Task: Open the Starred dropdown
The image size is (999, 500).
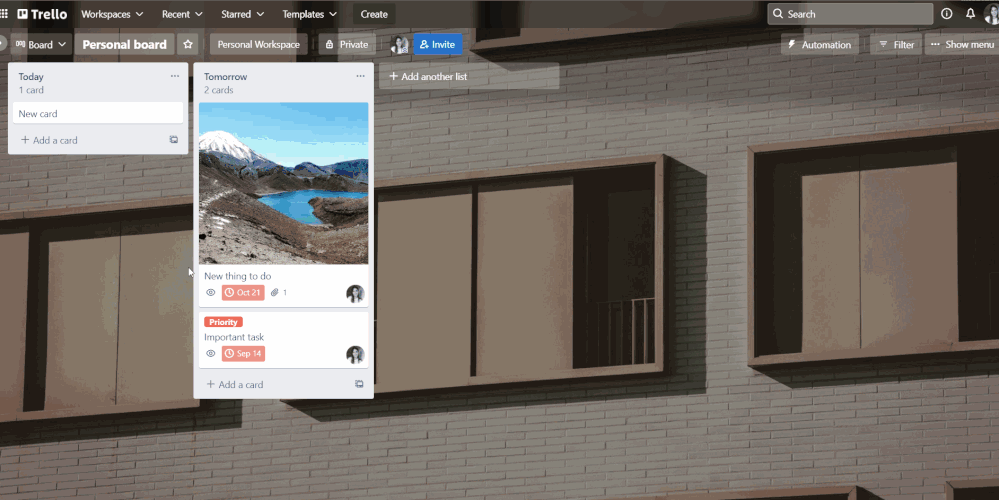Action: click(x=243, y=14)
